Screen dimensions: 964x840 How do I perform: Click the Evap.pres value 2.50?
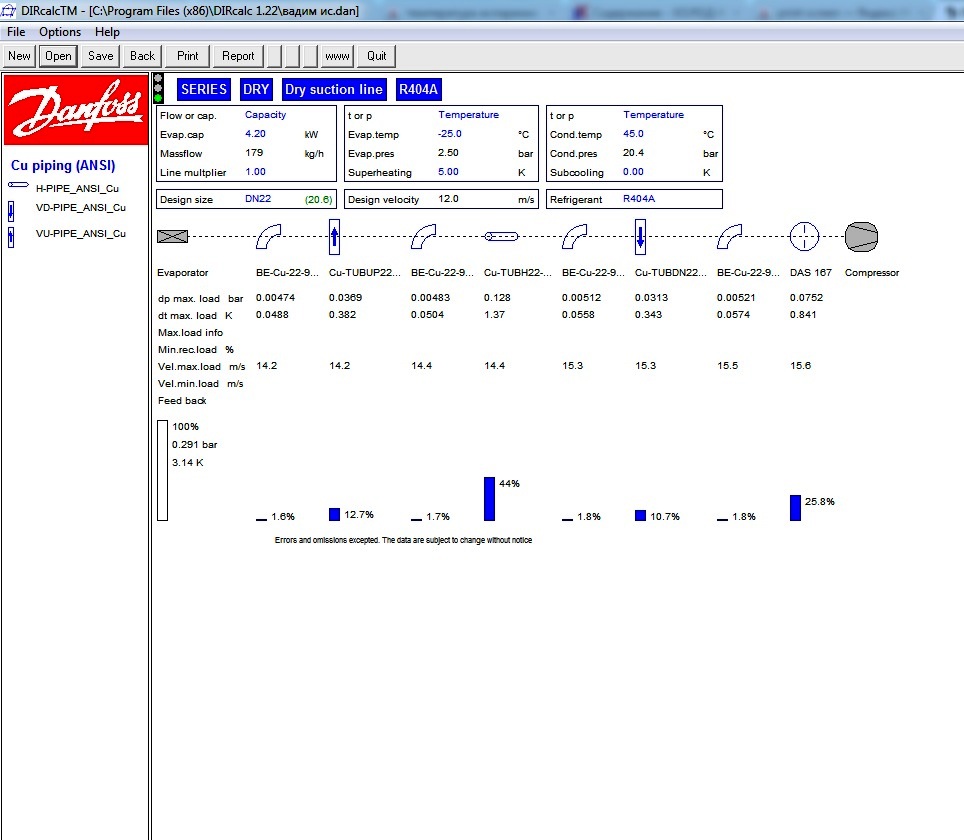tap(448, 153)
